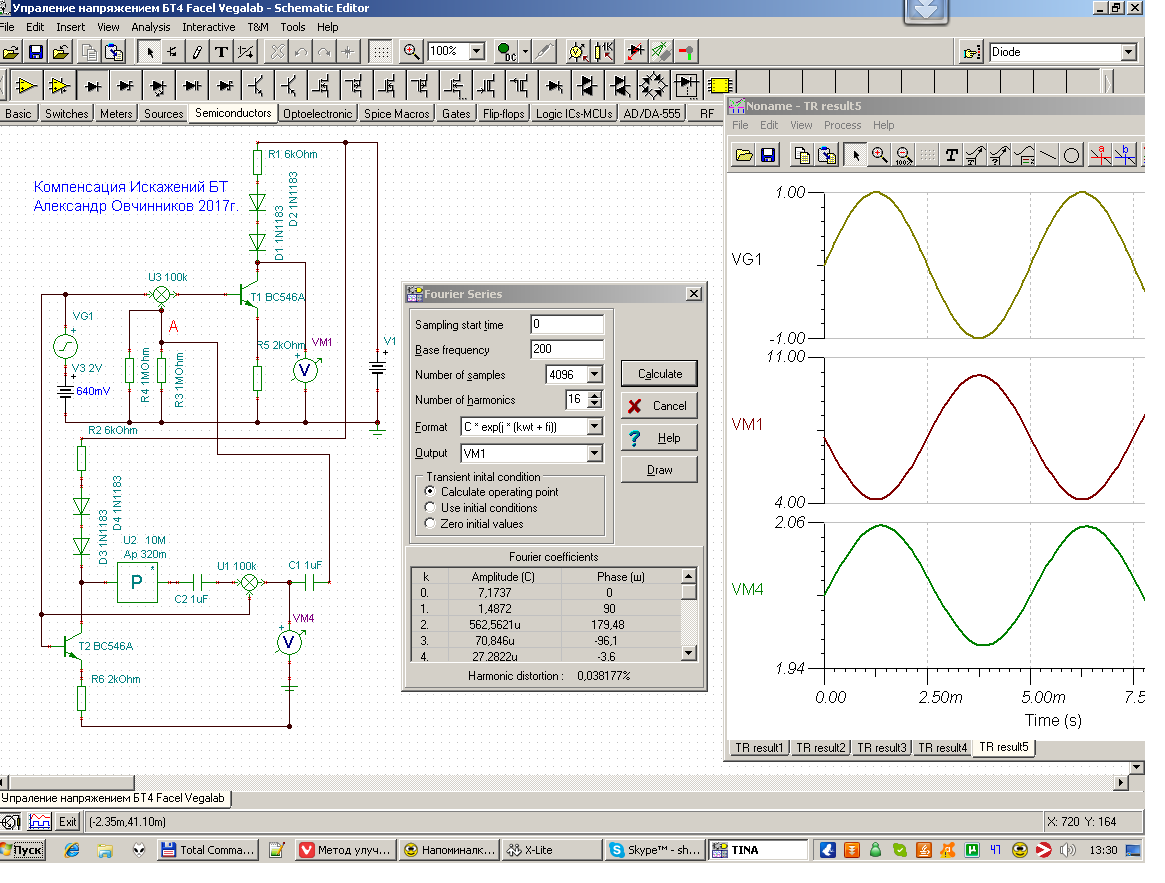1165x883 pixels.
Task: Open the Analysis menu
Action: tap(151, 27)
